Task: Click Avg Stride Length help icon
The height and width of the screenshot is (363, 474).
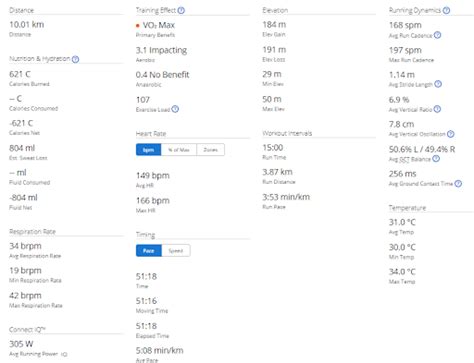Action: pos(438,84)
